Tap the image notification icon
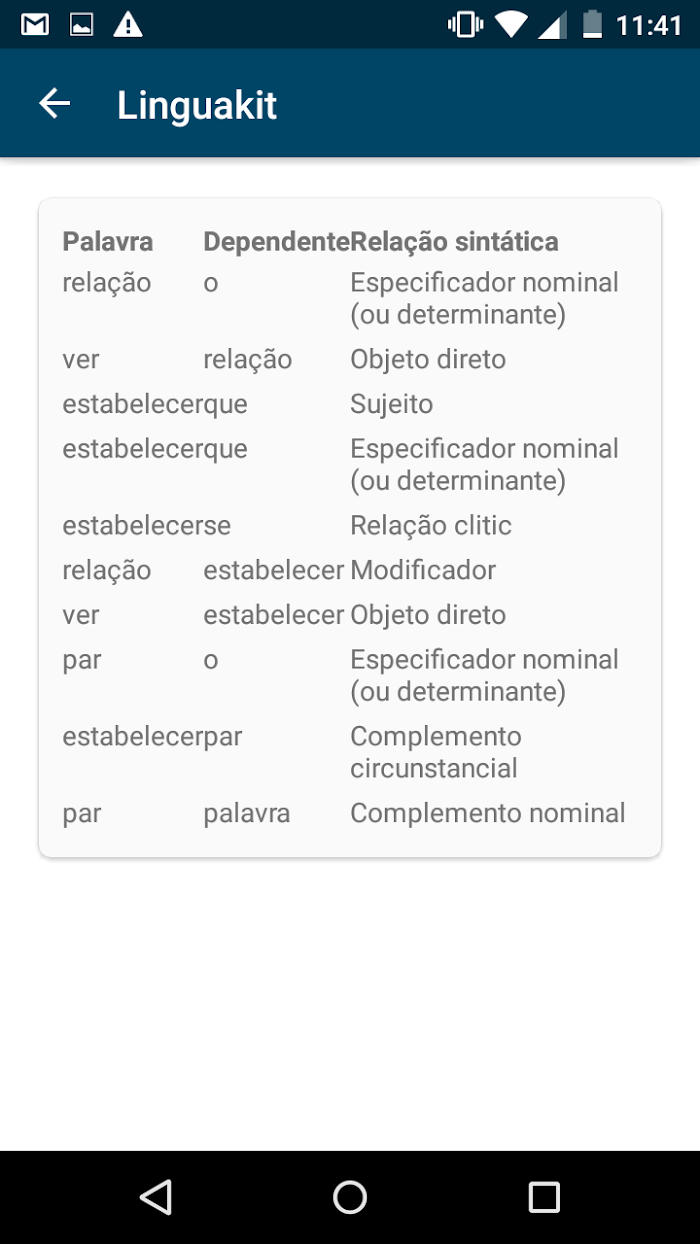700x1244 pixels. point(81,24)
